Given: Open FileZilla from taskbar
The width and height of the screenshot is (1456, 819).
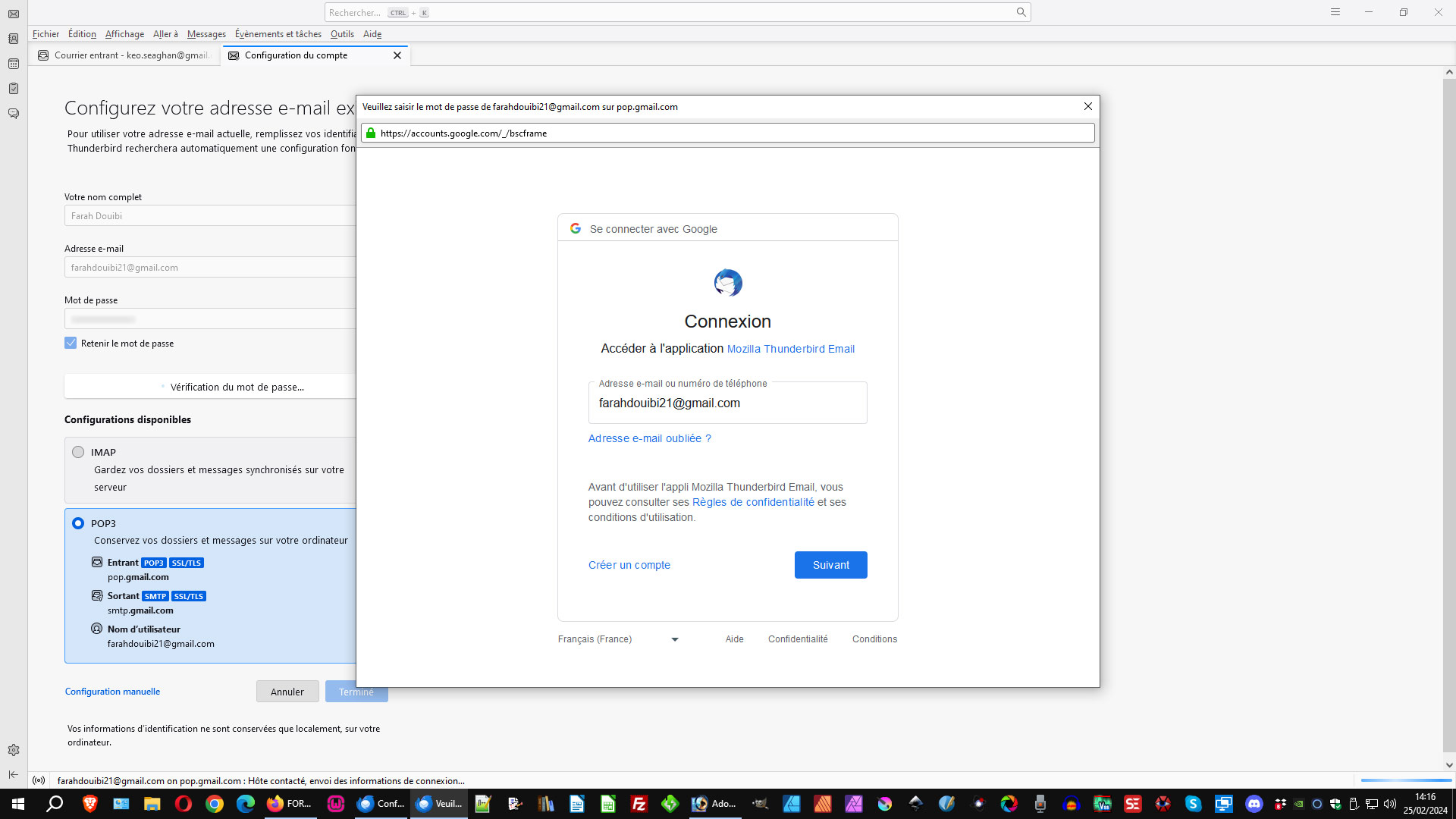Looking at the screenshot, I should [x=639, y=804].
